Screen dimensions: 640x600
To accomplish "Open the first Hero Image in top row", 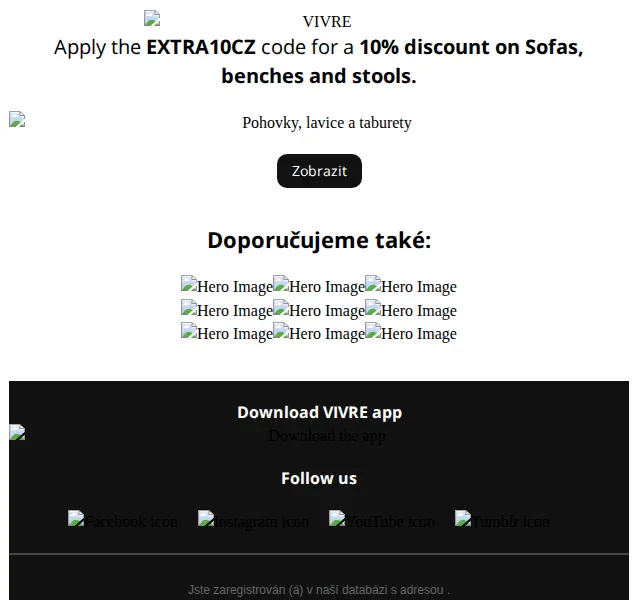I will tap(227, 286).
